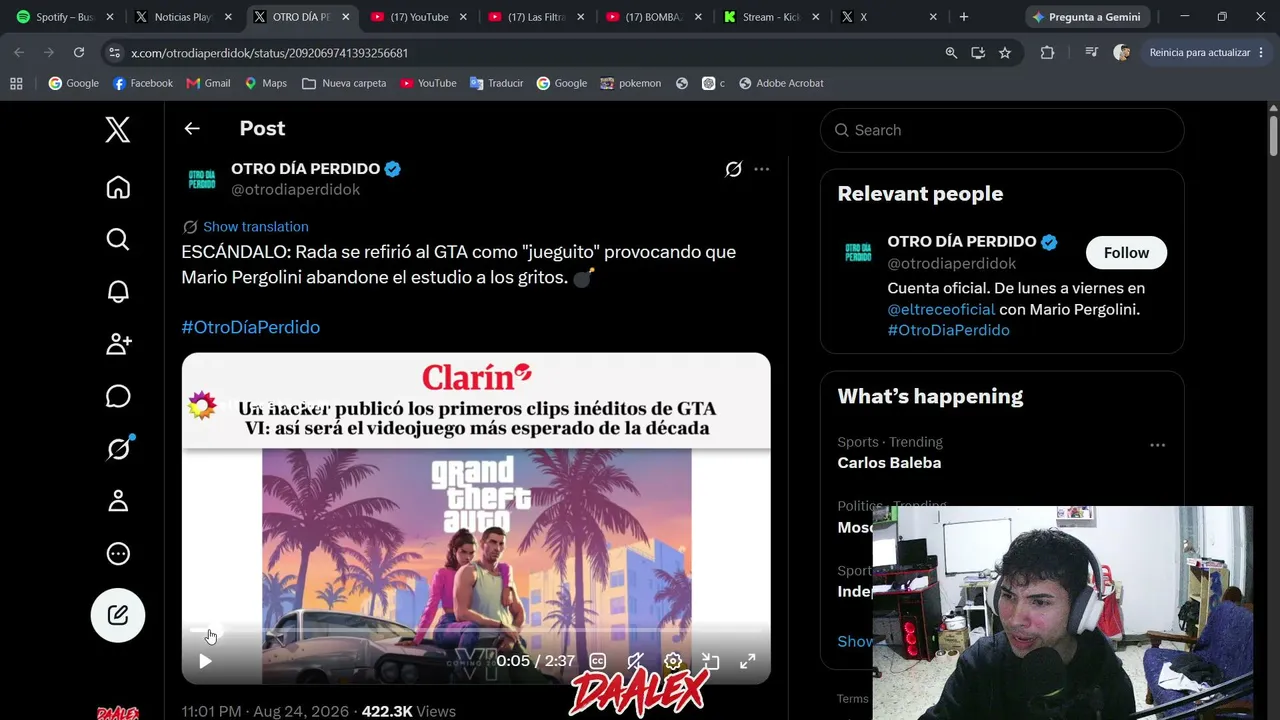
Task: Open the Google bookmark beside Facebook
Action: coord(74,83)
